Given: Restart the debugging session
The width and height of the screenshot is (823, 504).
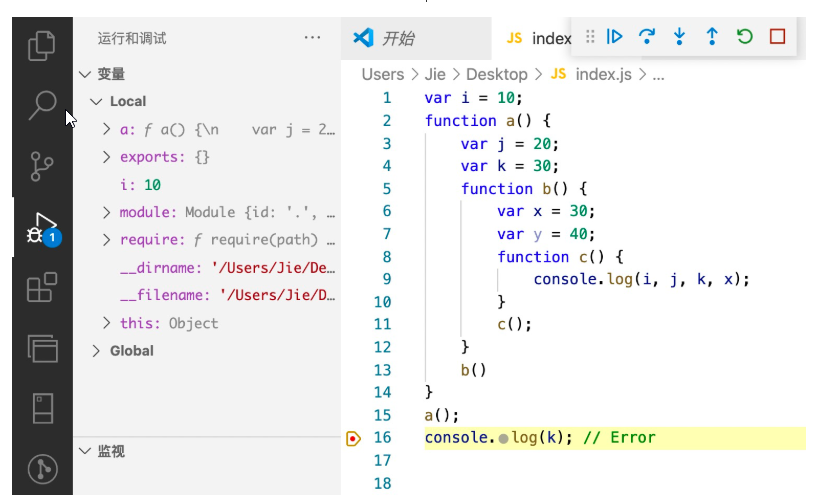Looking at the screenshot, I should [744, 37].
